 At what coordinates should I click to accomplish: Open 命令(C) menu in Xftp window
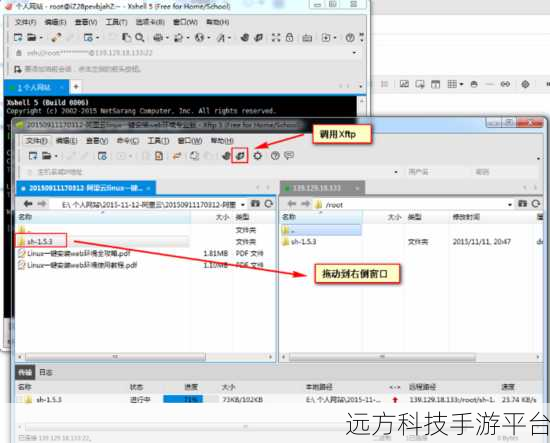(x=127, y=141)
